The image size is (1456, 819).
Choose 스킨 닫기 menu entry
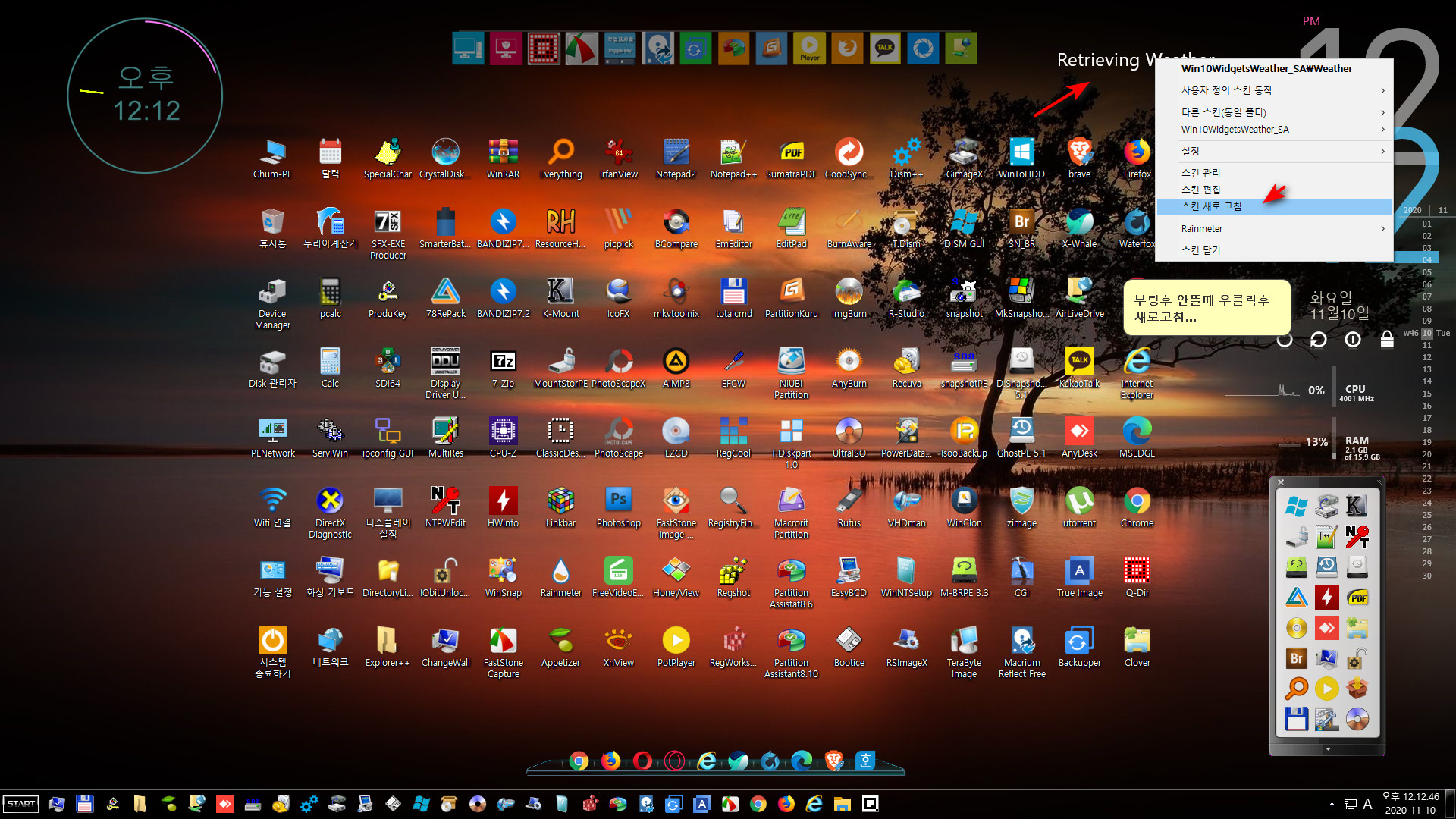click(1274, 250)
